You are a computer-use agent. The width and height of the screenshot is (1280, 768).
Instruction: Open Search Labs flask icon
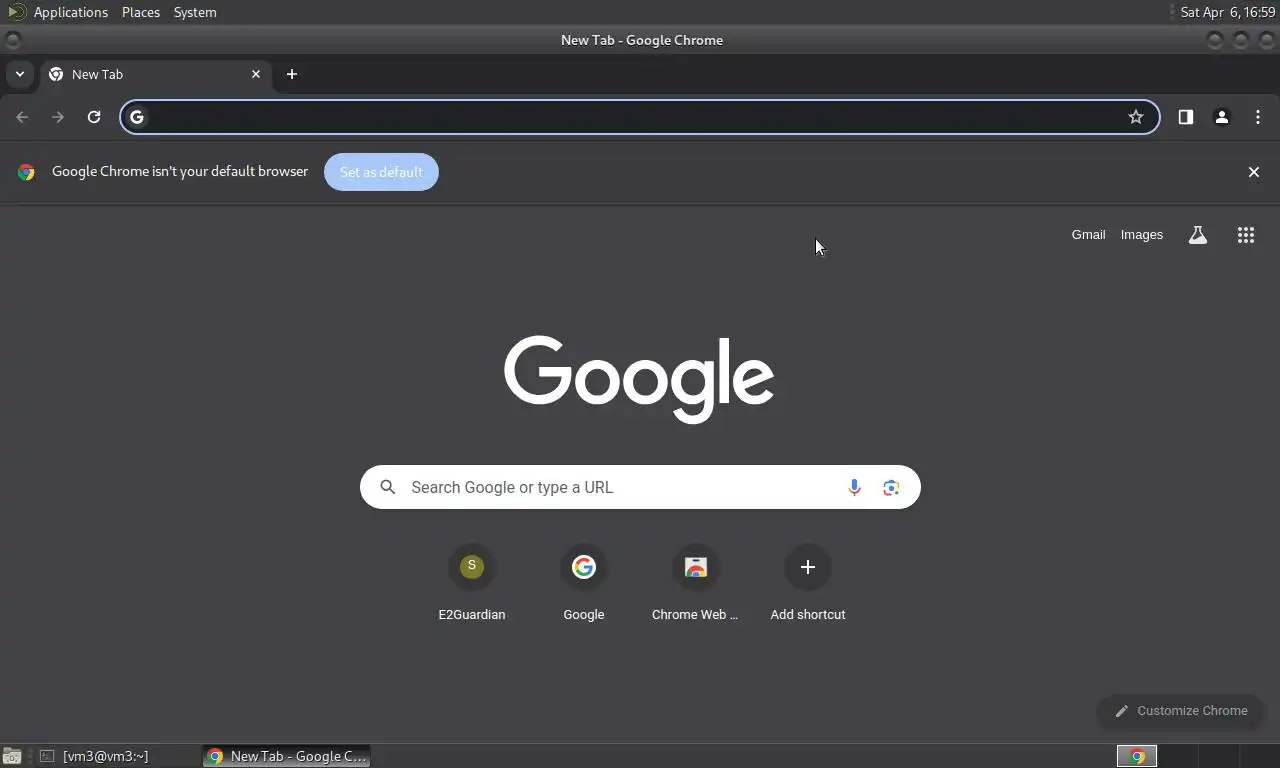coord(1197,235)
